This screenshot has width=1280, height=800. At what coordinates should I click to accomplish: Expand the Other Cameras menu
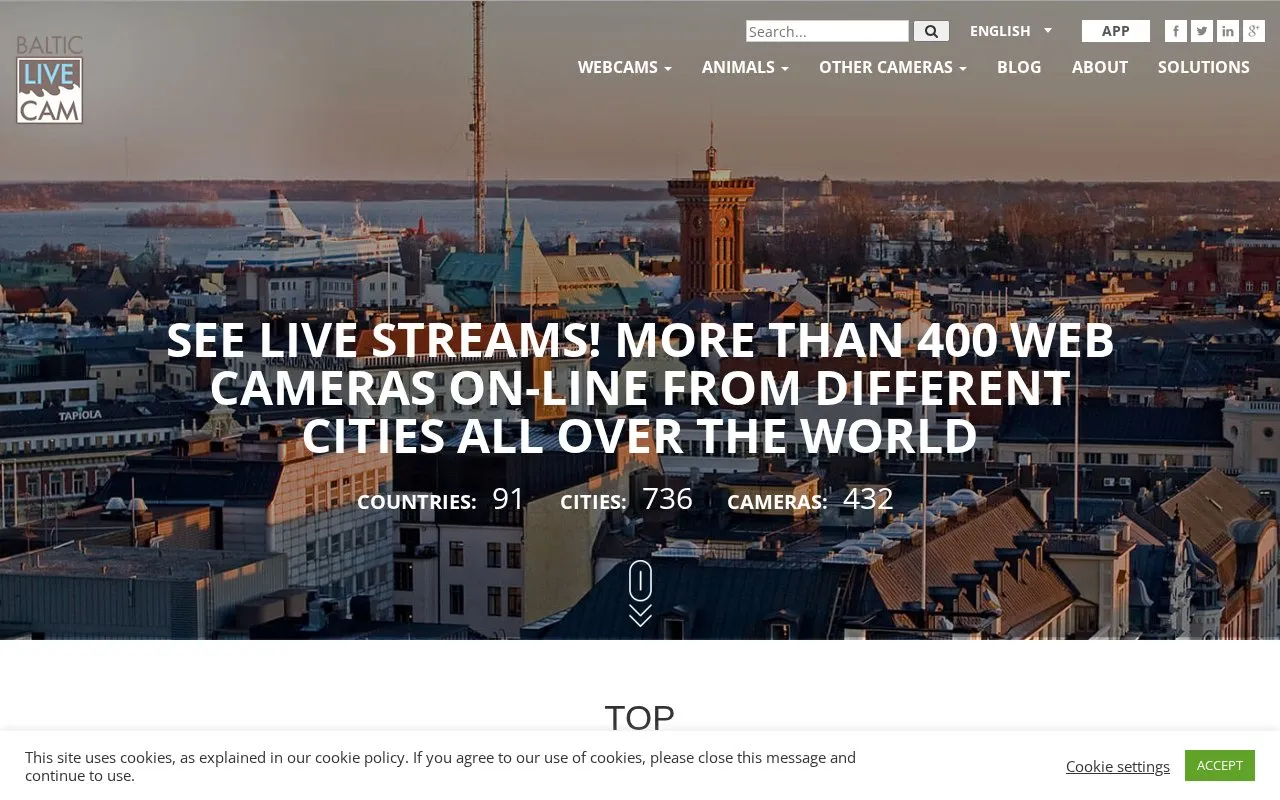[893, 67]
